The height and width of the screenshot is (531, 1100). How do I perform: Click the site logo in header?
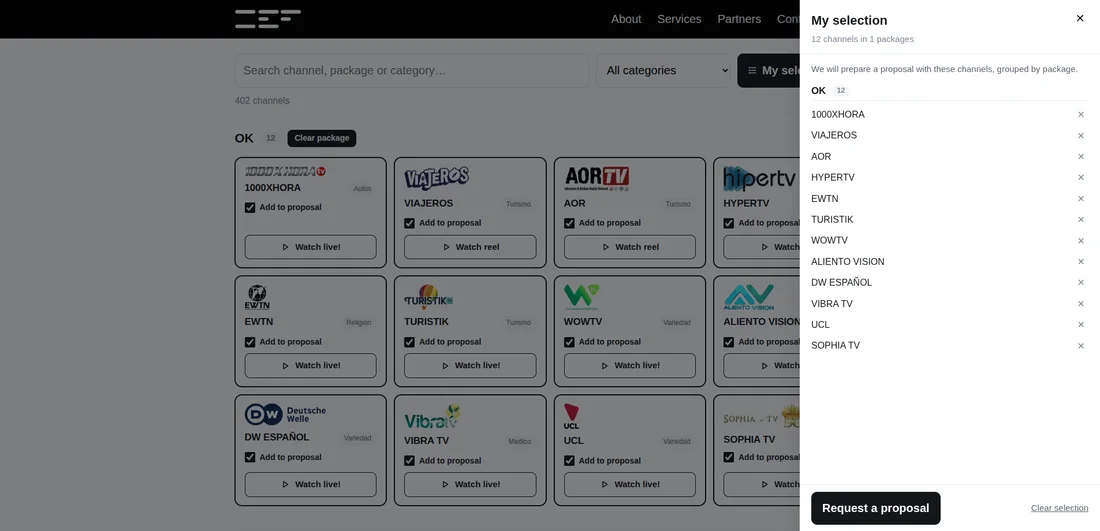[268, 19]
